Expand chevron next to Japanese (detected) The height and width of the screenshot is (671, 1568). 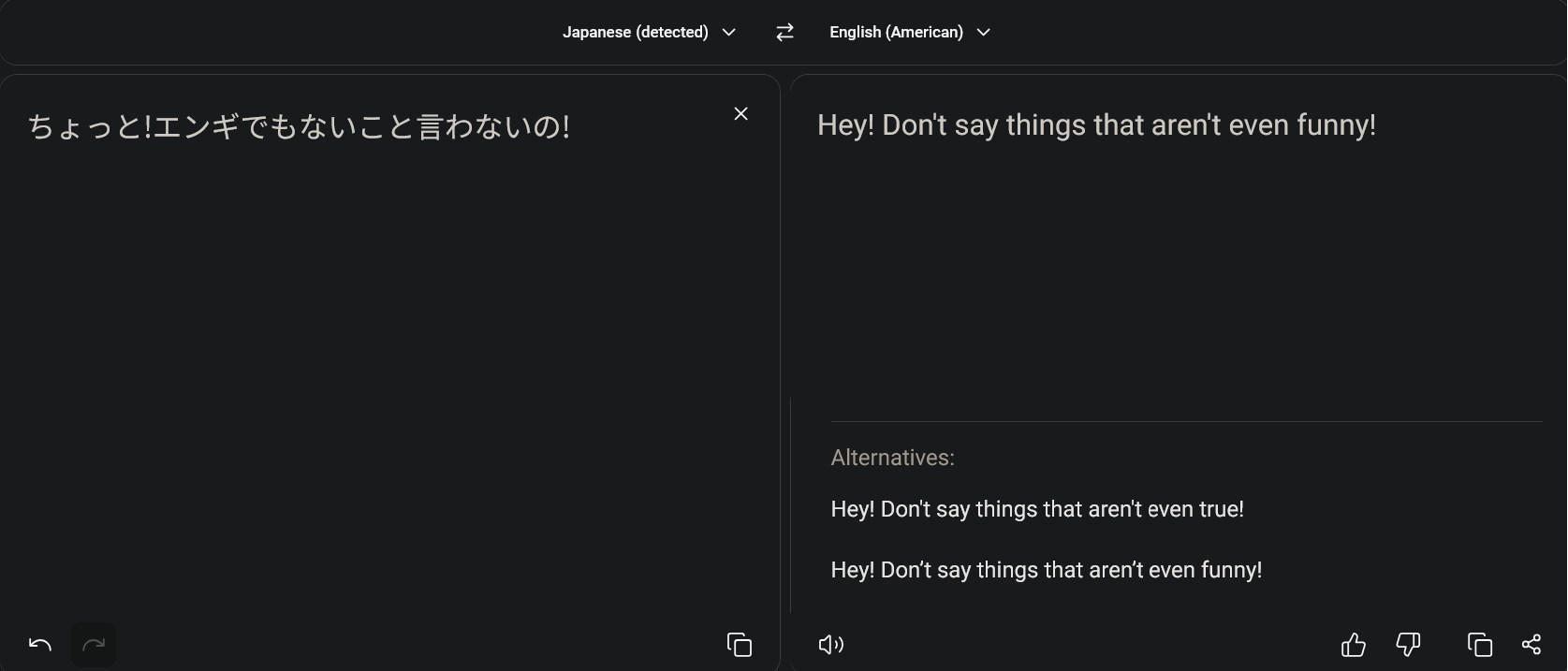(729, 32)
